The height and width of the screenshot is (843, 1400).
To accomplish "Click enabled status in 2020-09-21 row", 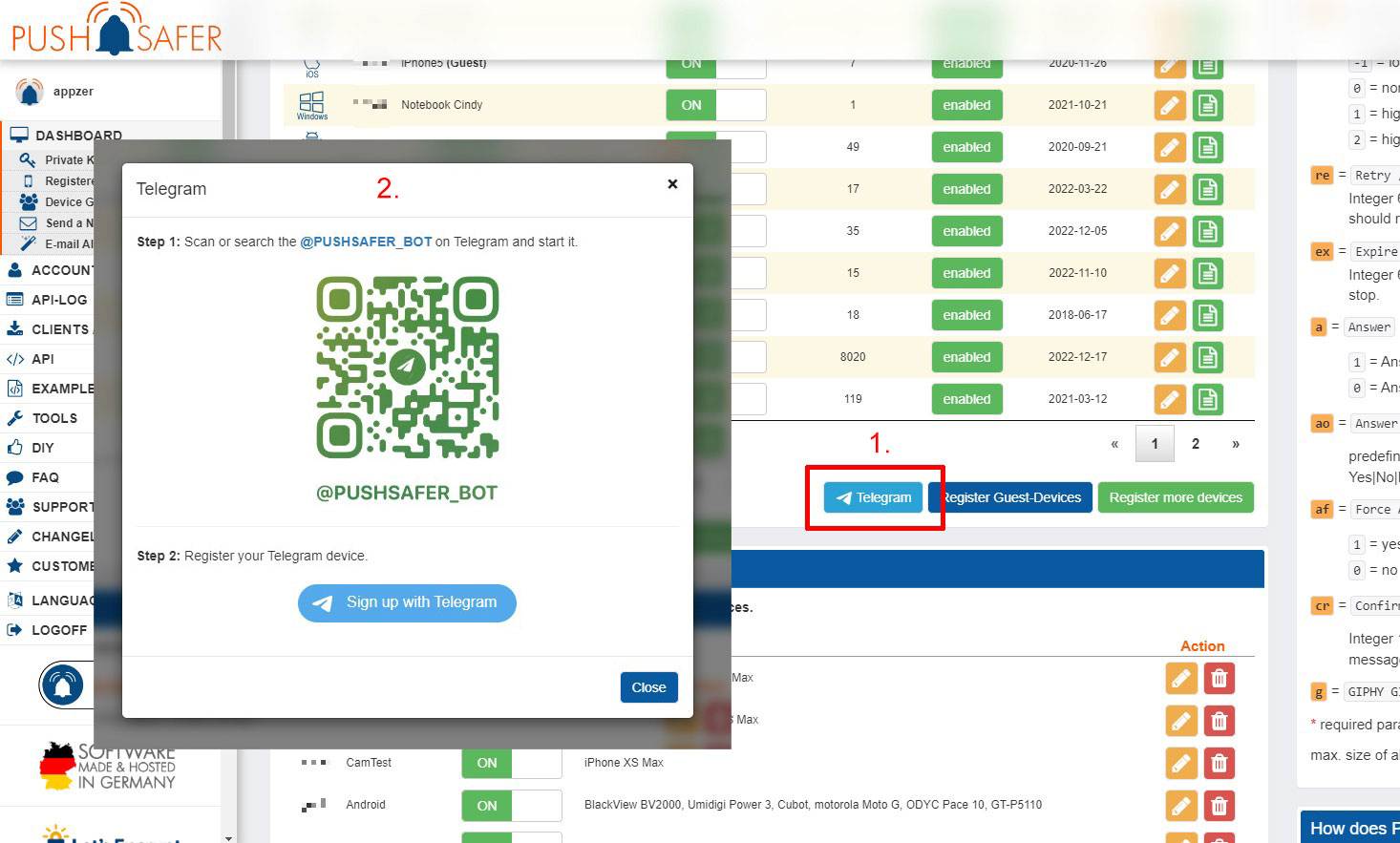I will click(x=966, y=147).
